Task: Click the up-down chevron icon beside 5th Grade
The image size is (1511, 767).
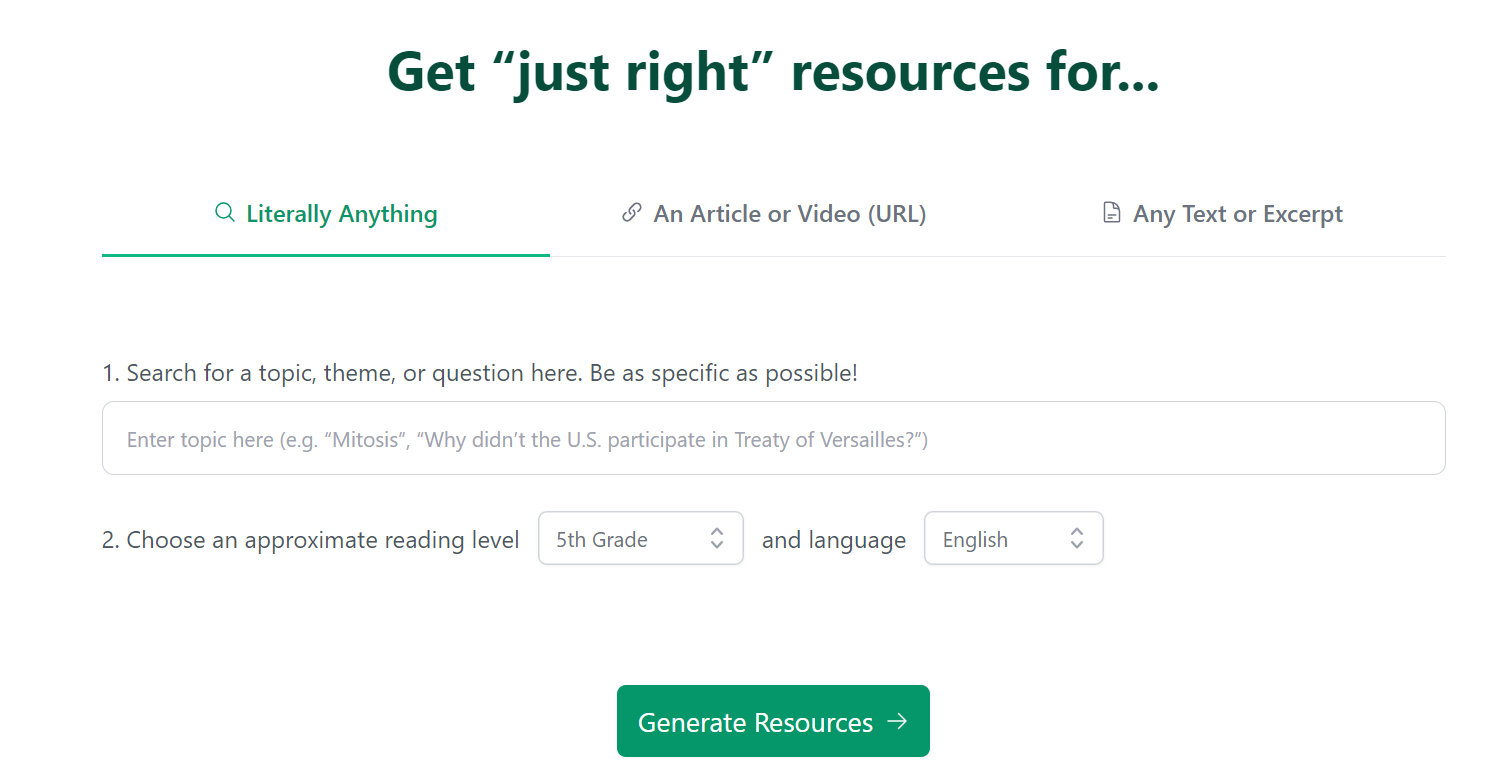Action: coord(717,539)
